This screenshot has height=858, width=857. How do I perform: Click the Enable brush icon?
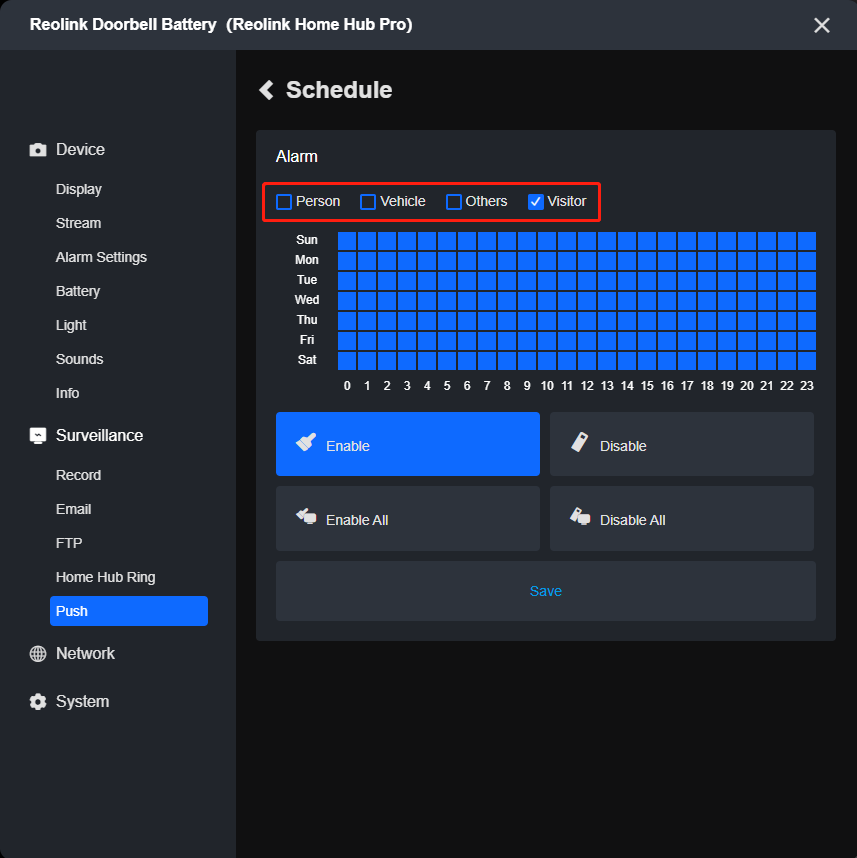[306, 442]
